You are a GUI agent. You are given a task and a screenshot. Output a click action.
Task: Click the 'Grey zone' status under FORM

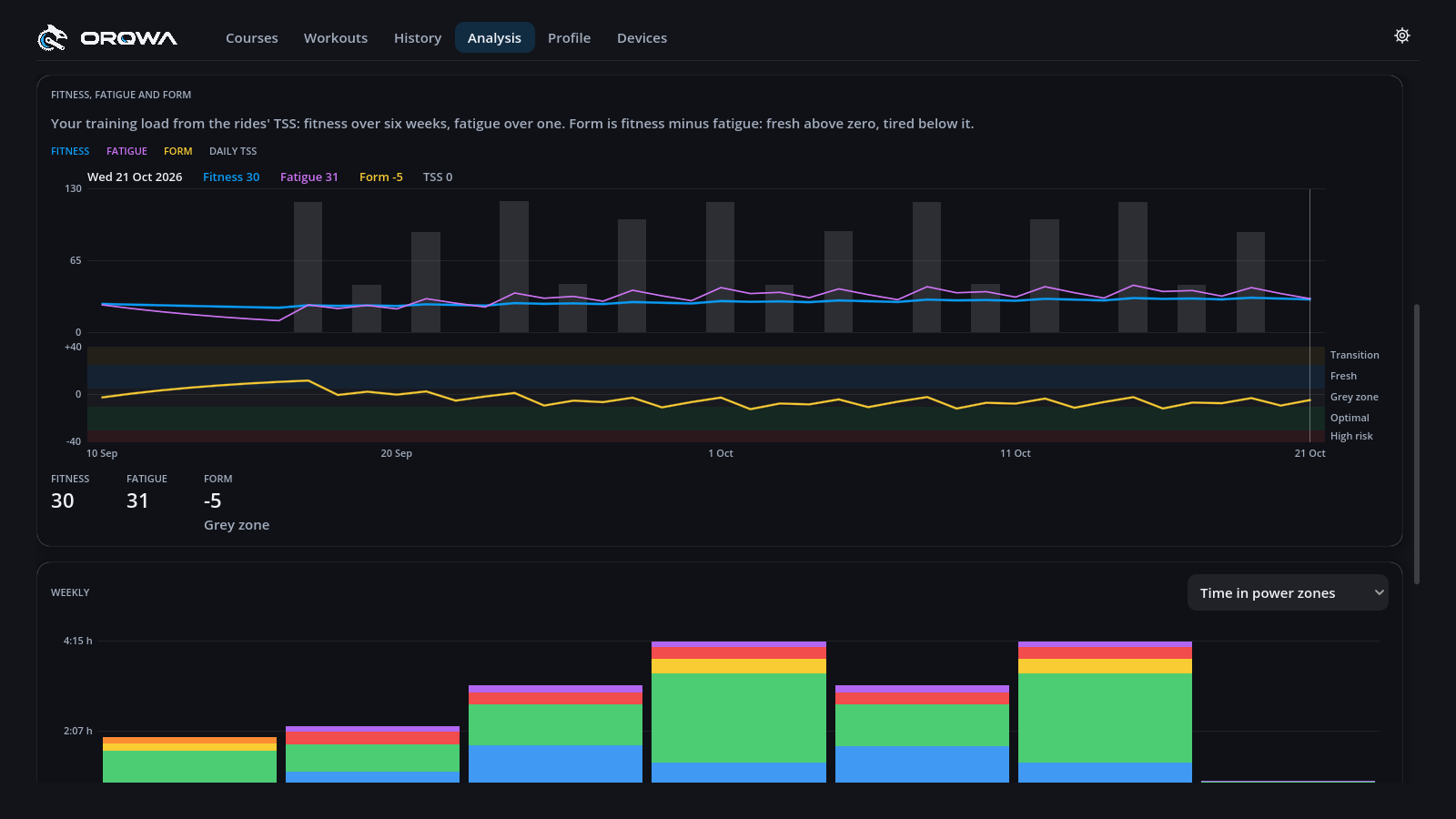[237, 525]
